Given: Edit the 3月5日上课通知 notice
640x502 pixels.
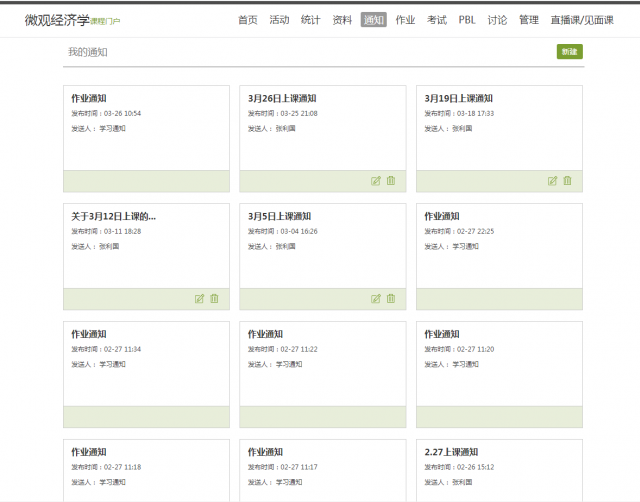Looking at the screenshot, I should tap(376, 298).
